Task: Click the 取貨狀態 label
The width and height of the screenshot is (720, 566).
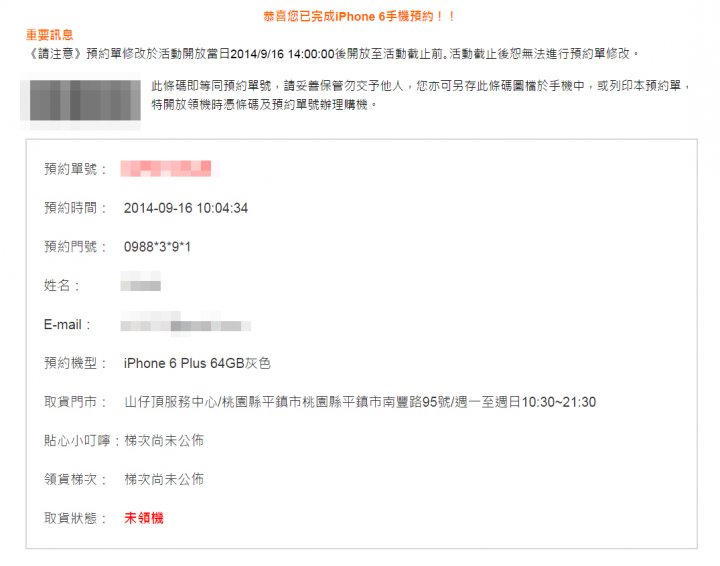Action: (x=76, y=518)
